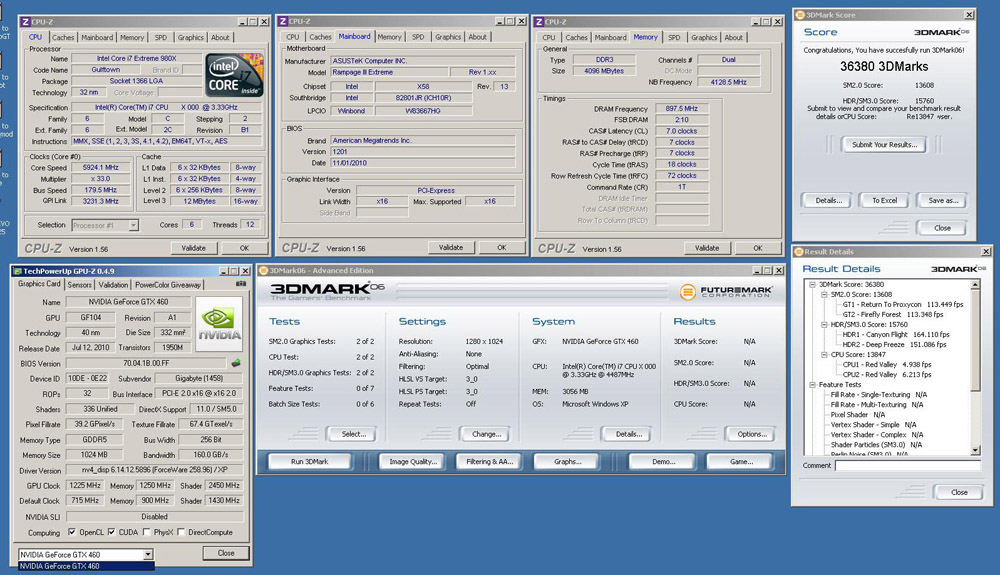Screen dimensions: 1000x575
Task: Enable the DirectCompute checkbox
Action: pos(181,532)
